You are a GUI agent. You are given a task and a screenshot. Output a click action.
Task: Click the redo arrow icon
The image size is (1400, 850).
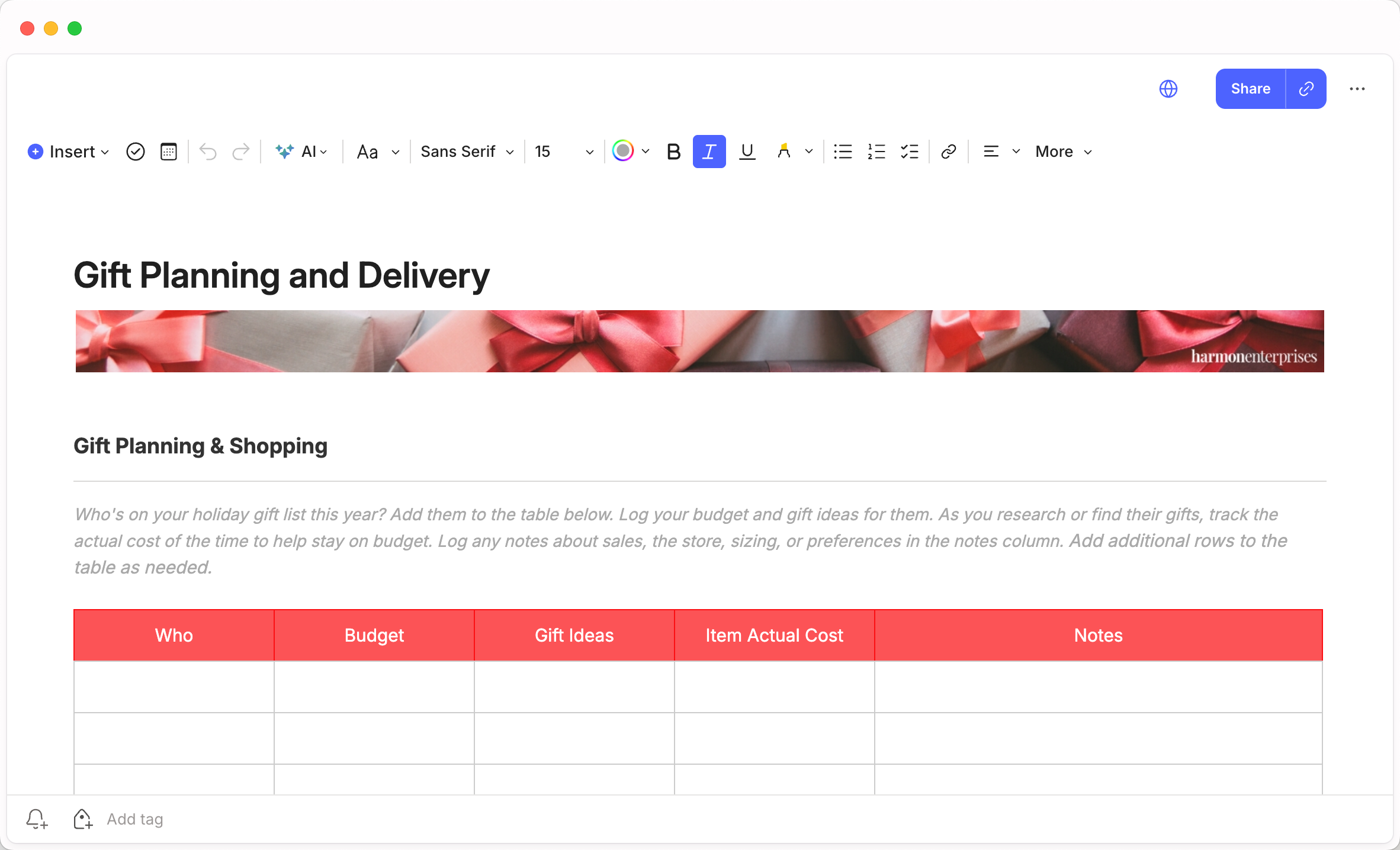[x=240, y=152]
